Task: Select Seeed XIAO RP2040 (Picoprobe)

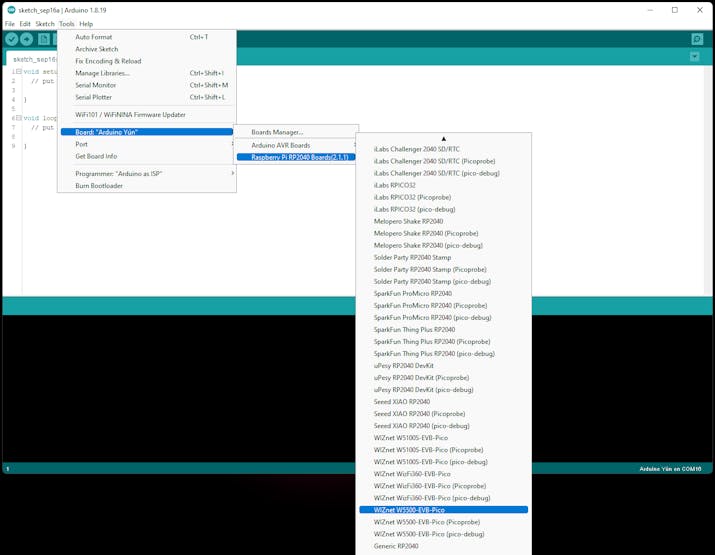Action: coord(443,414)
